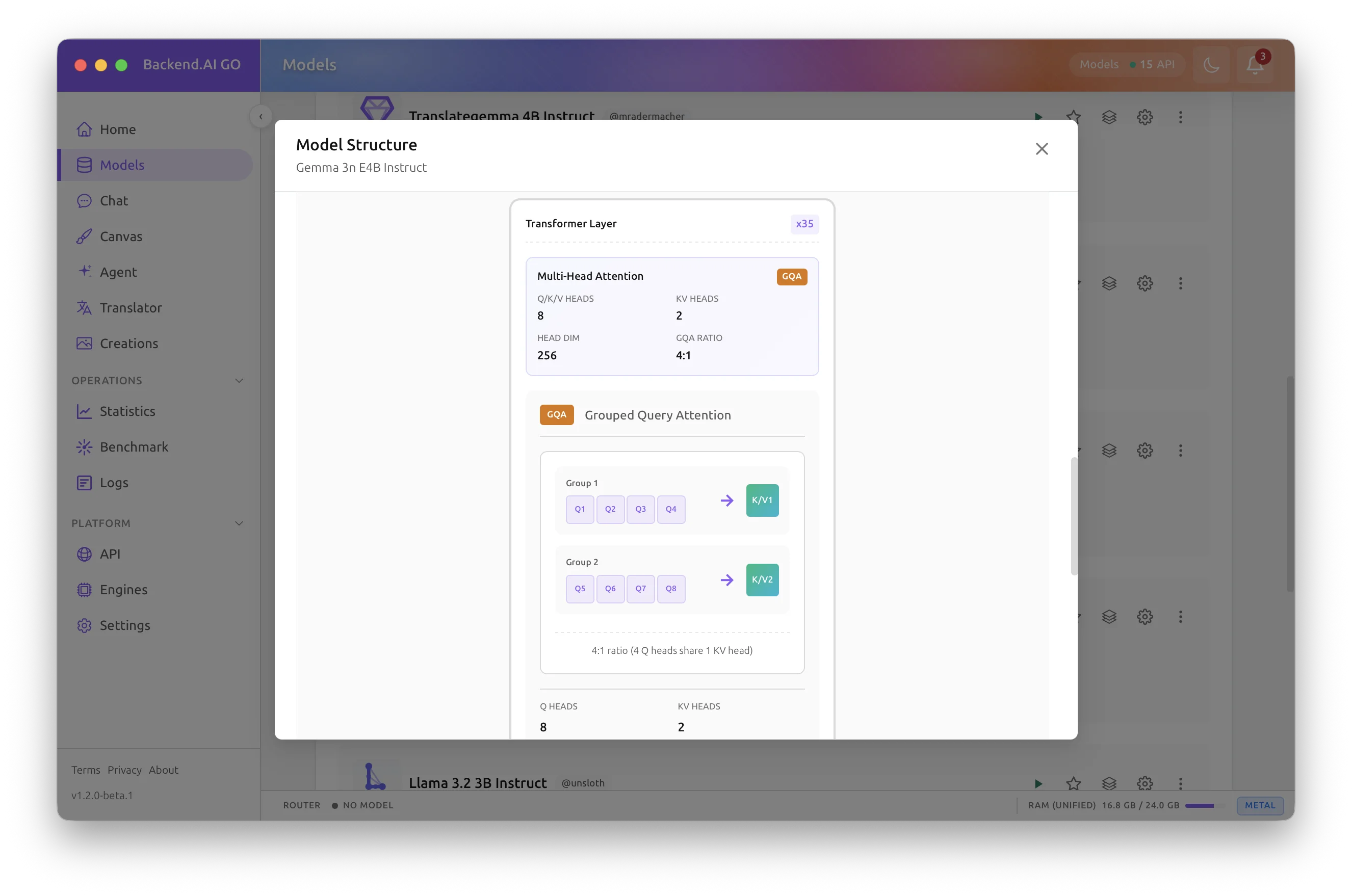The image size is (1352, 896).
Task: View the Benchmark page
Action: tap(134, 447)
